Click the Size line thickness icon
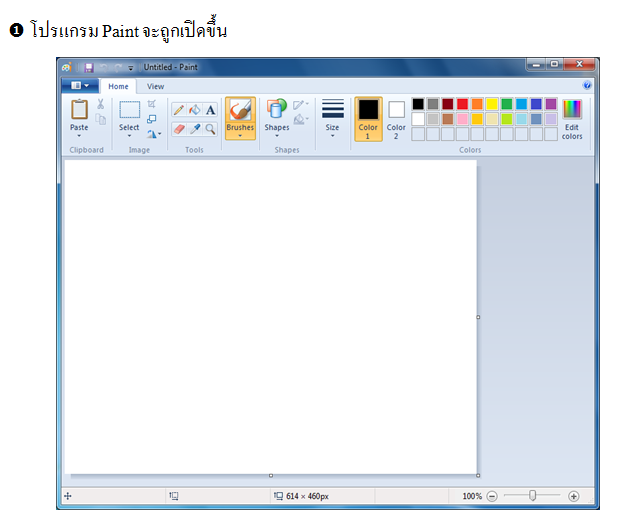This screenshot has width=629, height=527. 333,109
